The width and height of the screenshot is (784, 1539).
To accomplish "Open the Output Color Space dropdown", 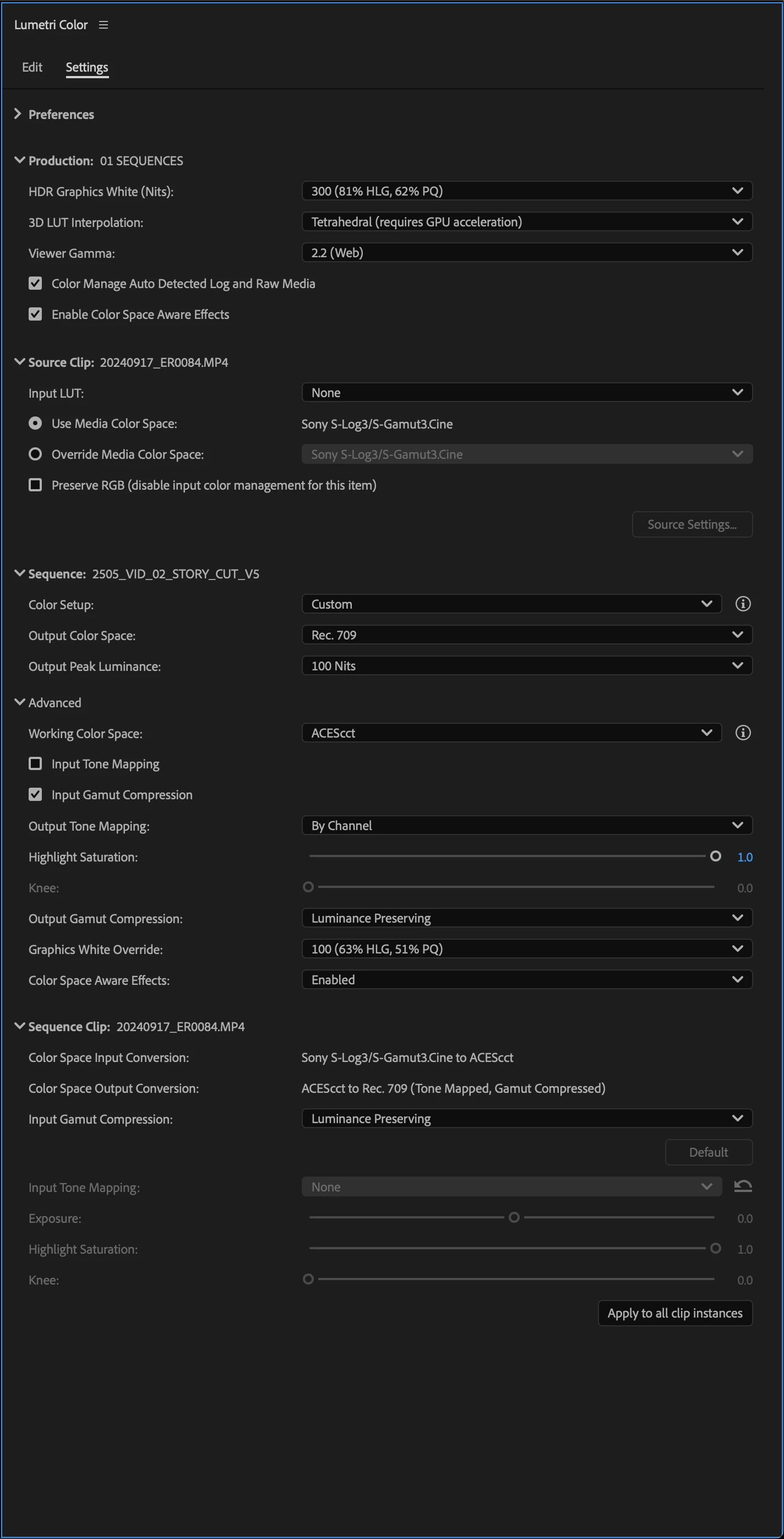I will (x=527, y=635).
